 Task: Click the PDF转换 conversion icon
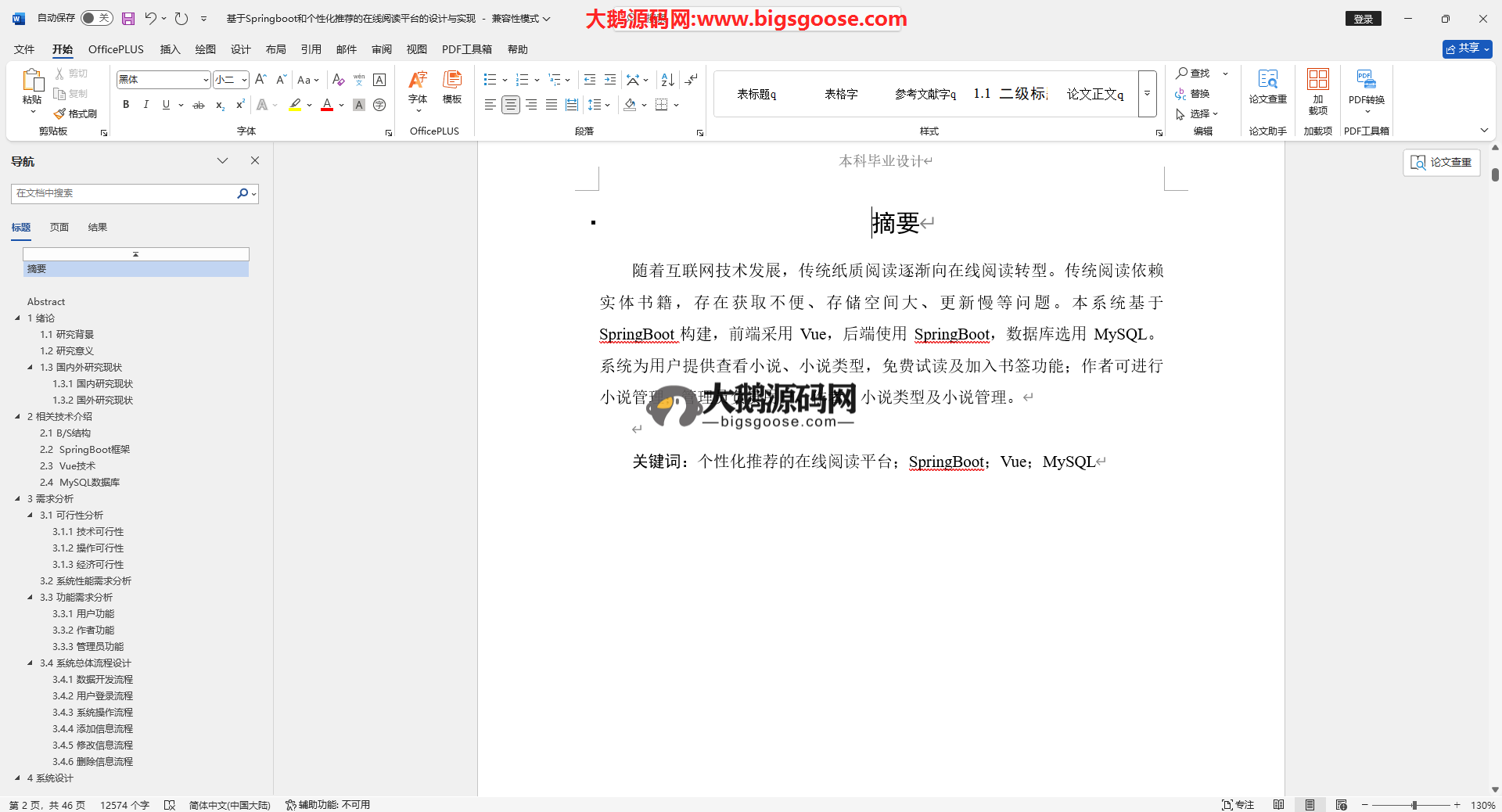point(1366,86)
